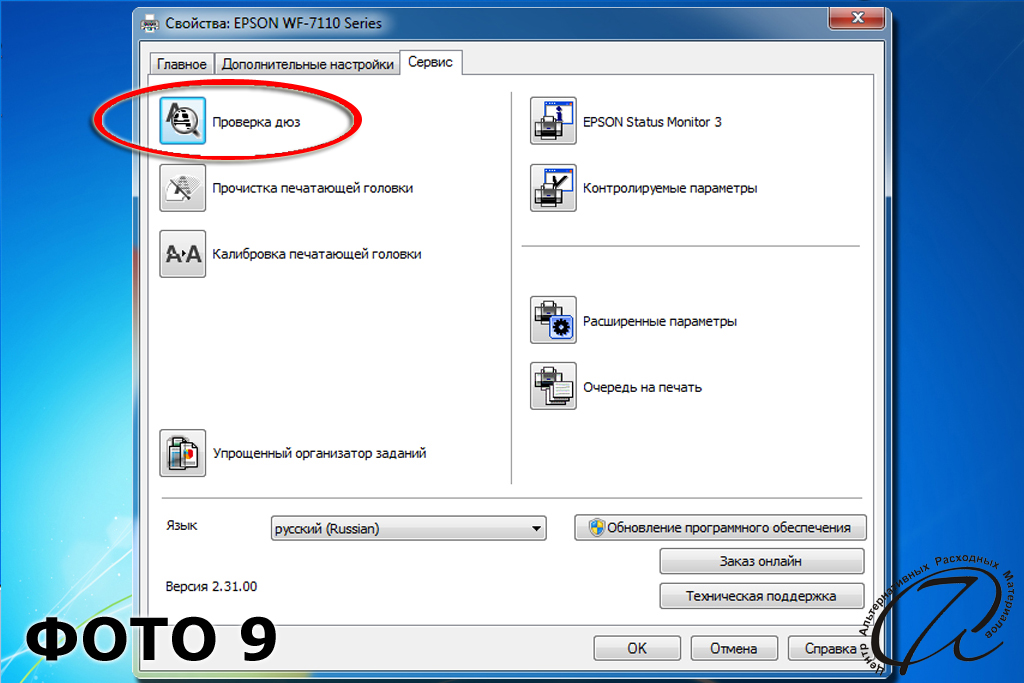Select the Сервис tab
This screenshot has width=1024, height=683.
[430, 62]
